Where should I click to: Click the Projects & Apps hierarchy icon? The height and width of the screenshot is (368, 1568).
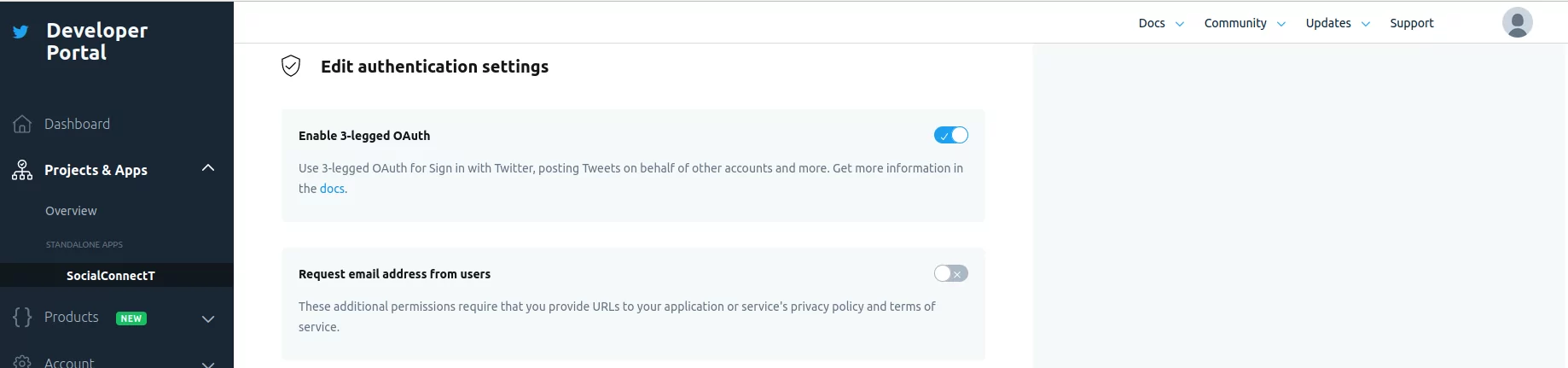click(x=22, y=170)
